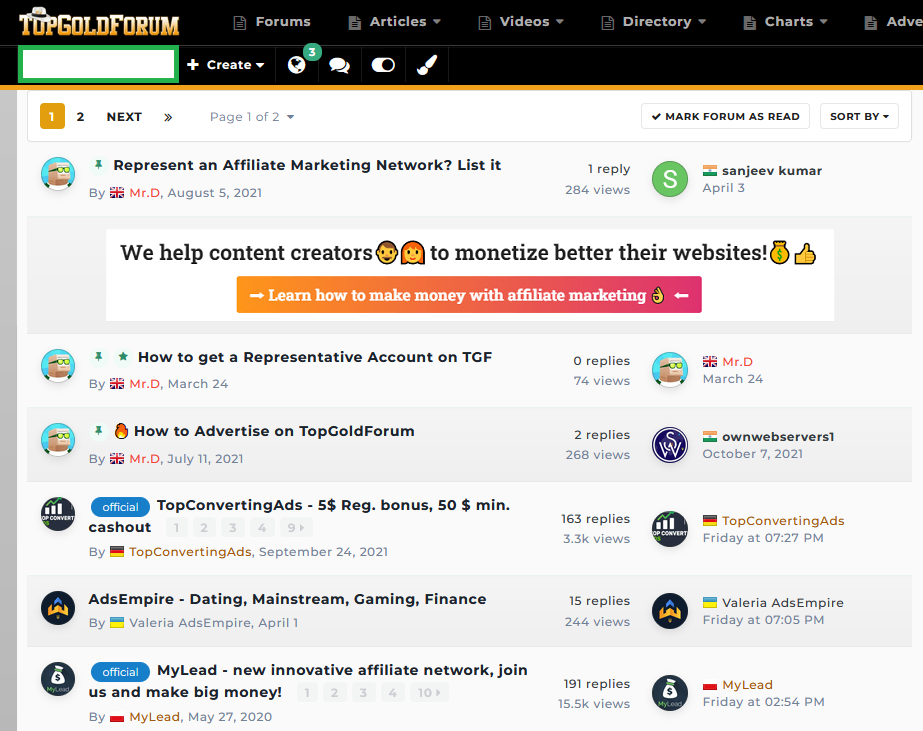Open How to Advertise on TopGoldForum topic
Image resolution: width=923 pixels, height=731 pixels.
point(274,431)
